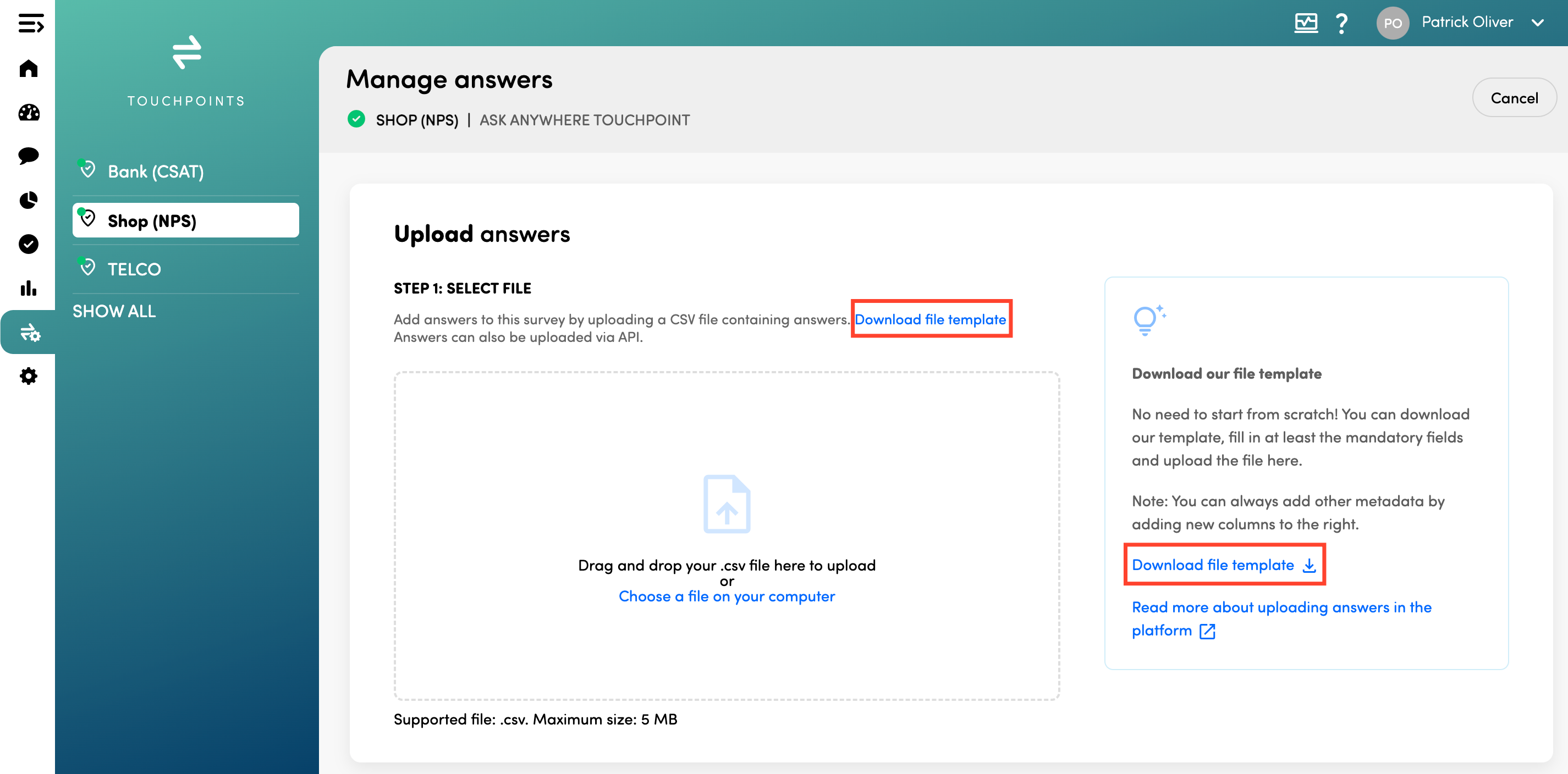Click the file upload drop zone icon

(726, 504)
